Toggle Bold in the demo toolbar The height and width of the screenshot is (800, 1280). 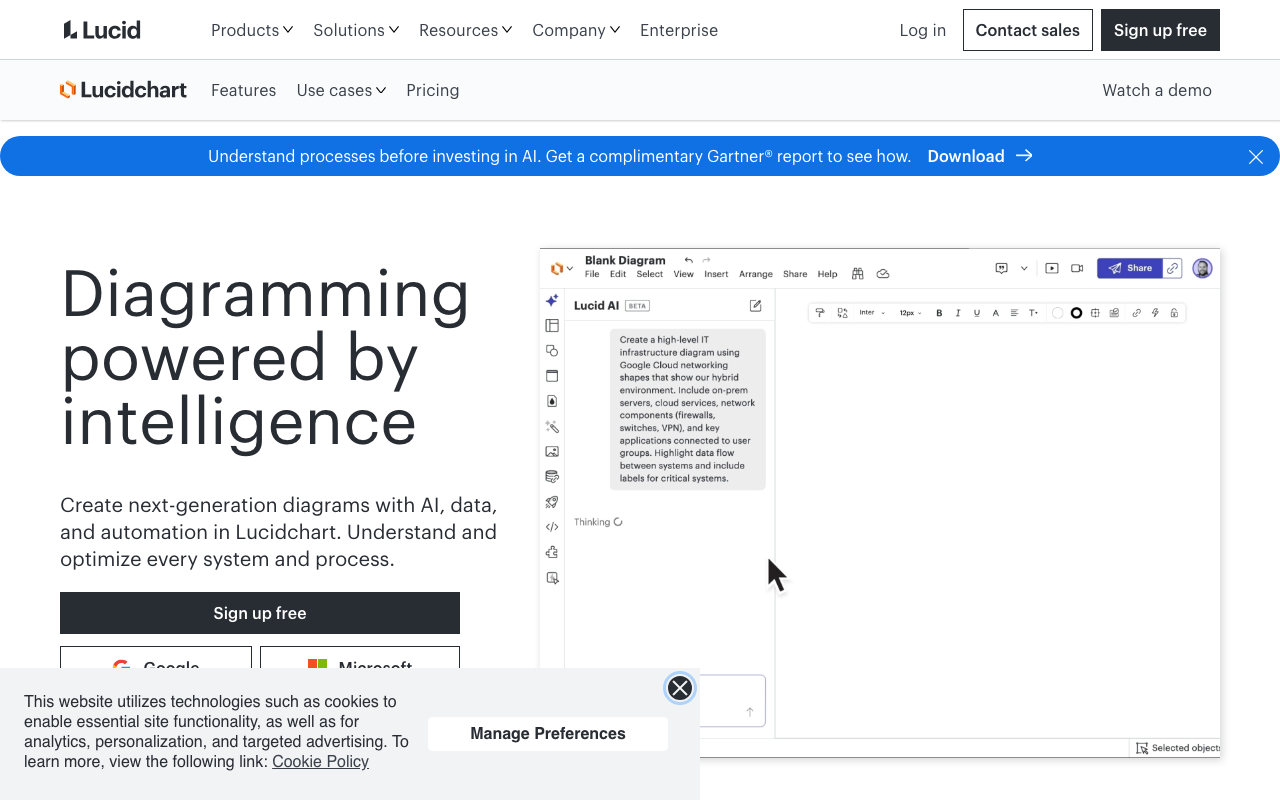click(939, 313)
